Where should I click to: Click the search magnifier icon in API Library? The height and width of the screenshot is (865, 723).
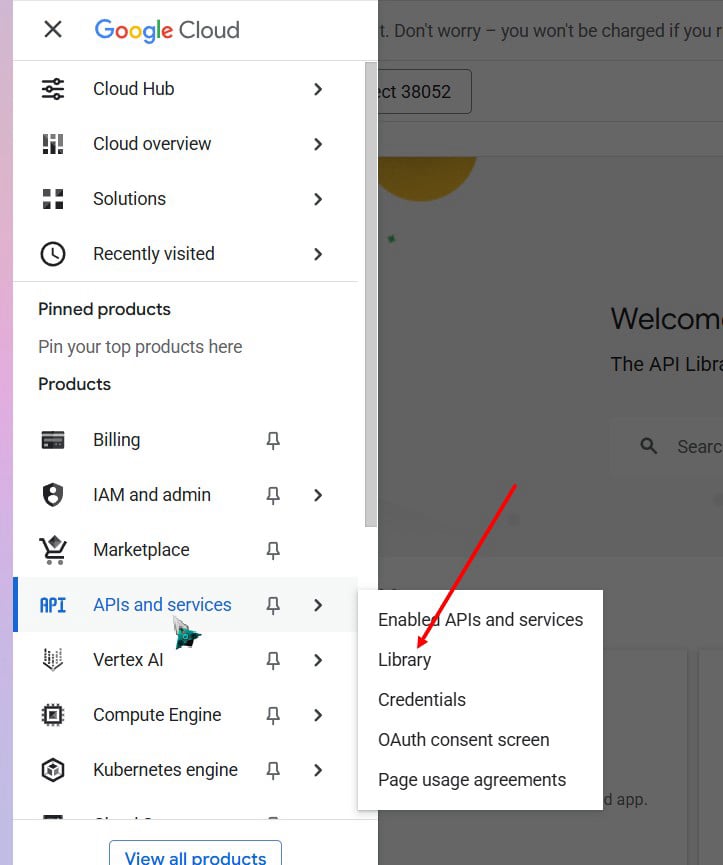649,446
